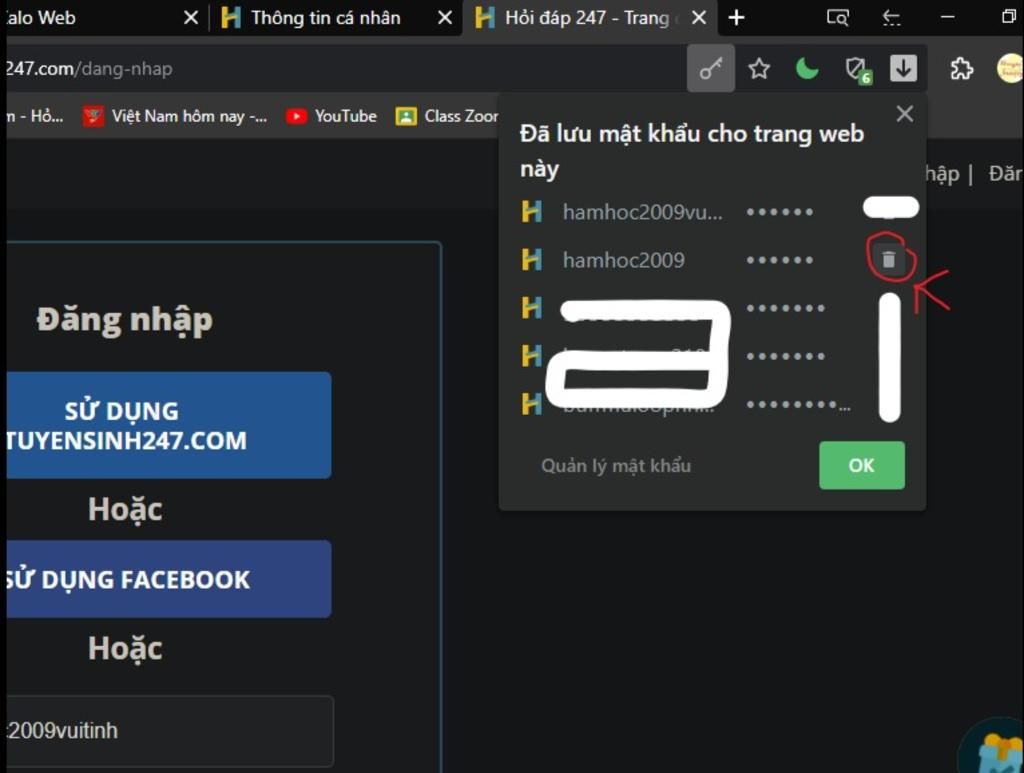Click the back-arrow icon in title bar

click(891, 18)
